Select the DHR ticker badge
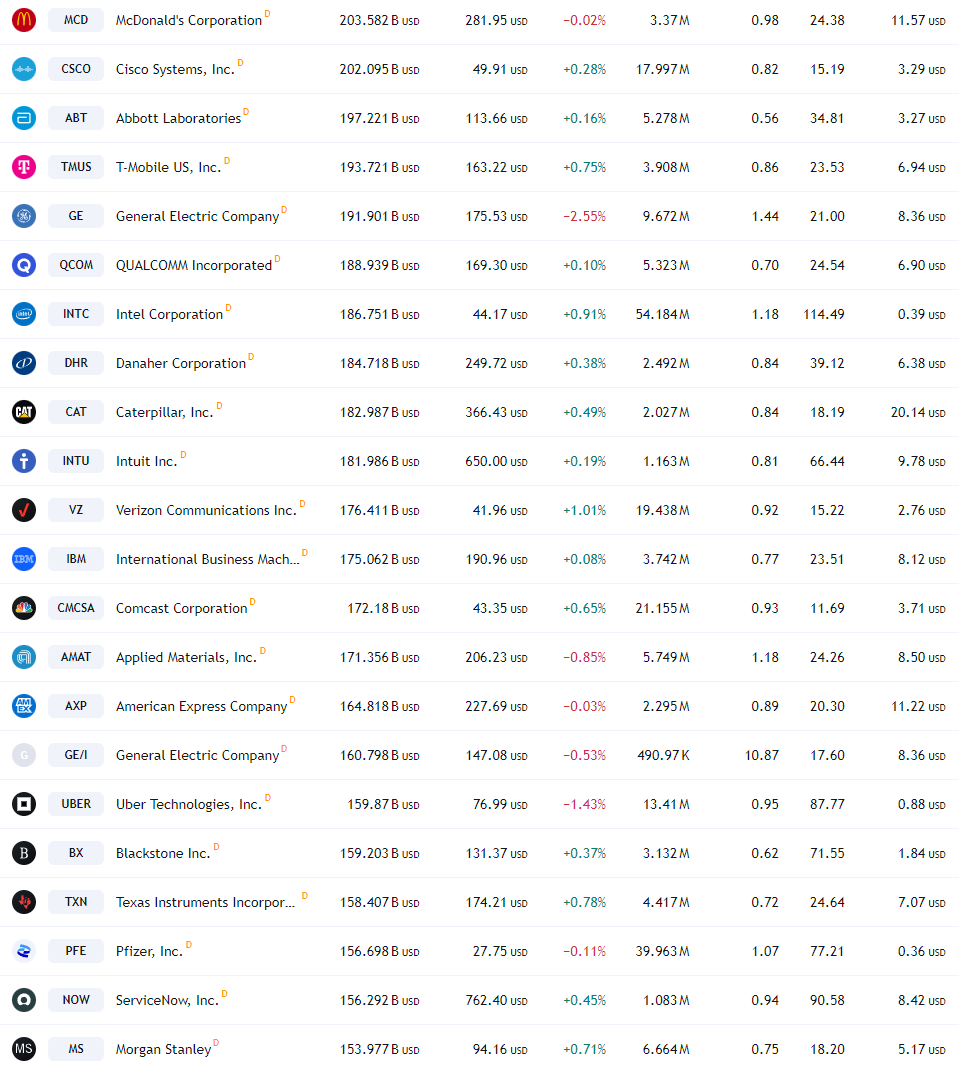This screenshot has height=1069, width=959. point(76,363)
